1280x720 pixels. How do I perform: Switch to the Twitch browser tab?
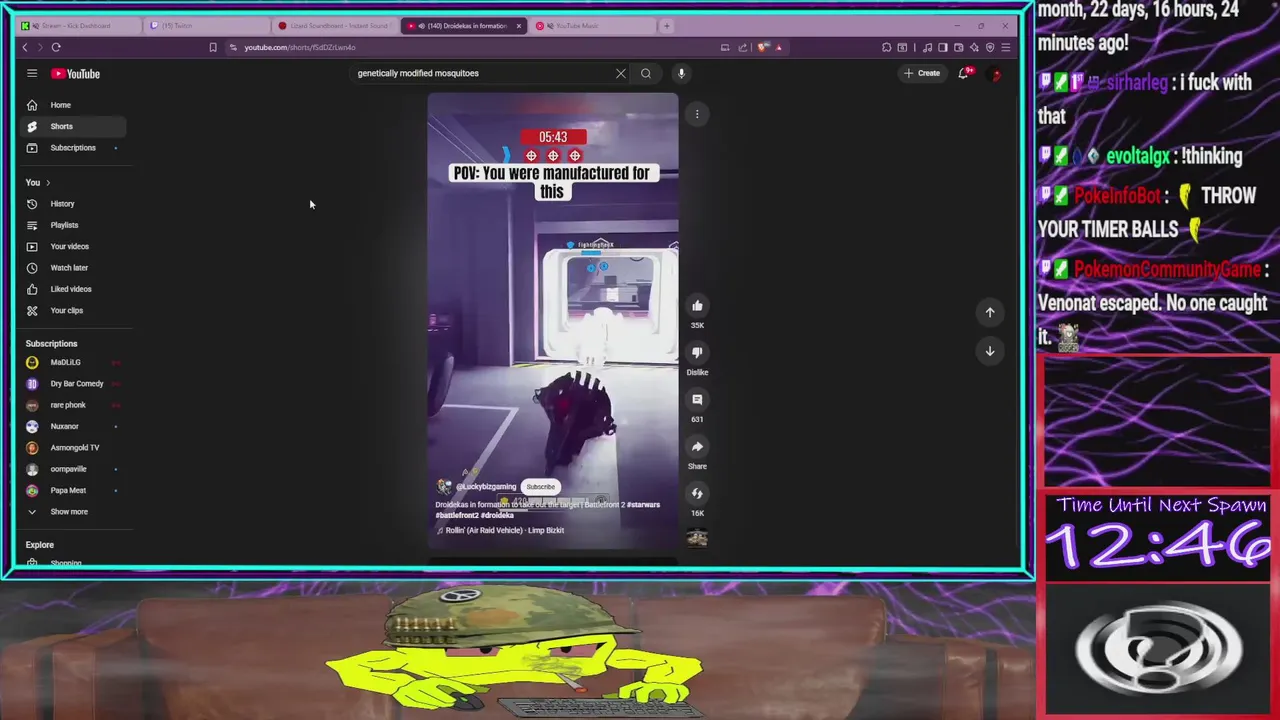pyautogui.click(x=205, y=26)
